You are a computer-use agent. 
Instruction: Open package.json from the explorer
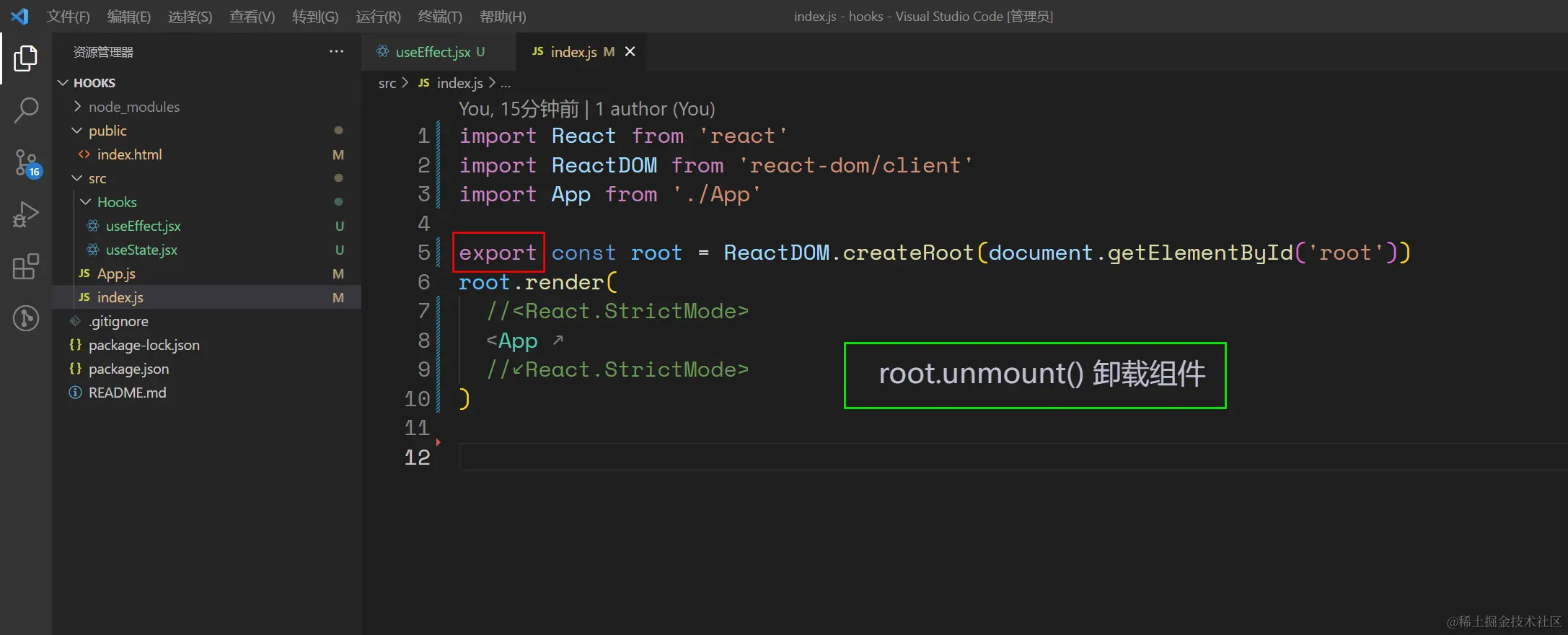pyautogui.click(x=129, y=369)
